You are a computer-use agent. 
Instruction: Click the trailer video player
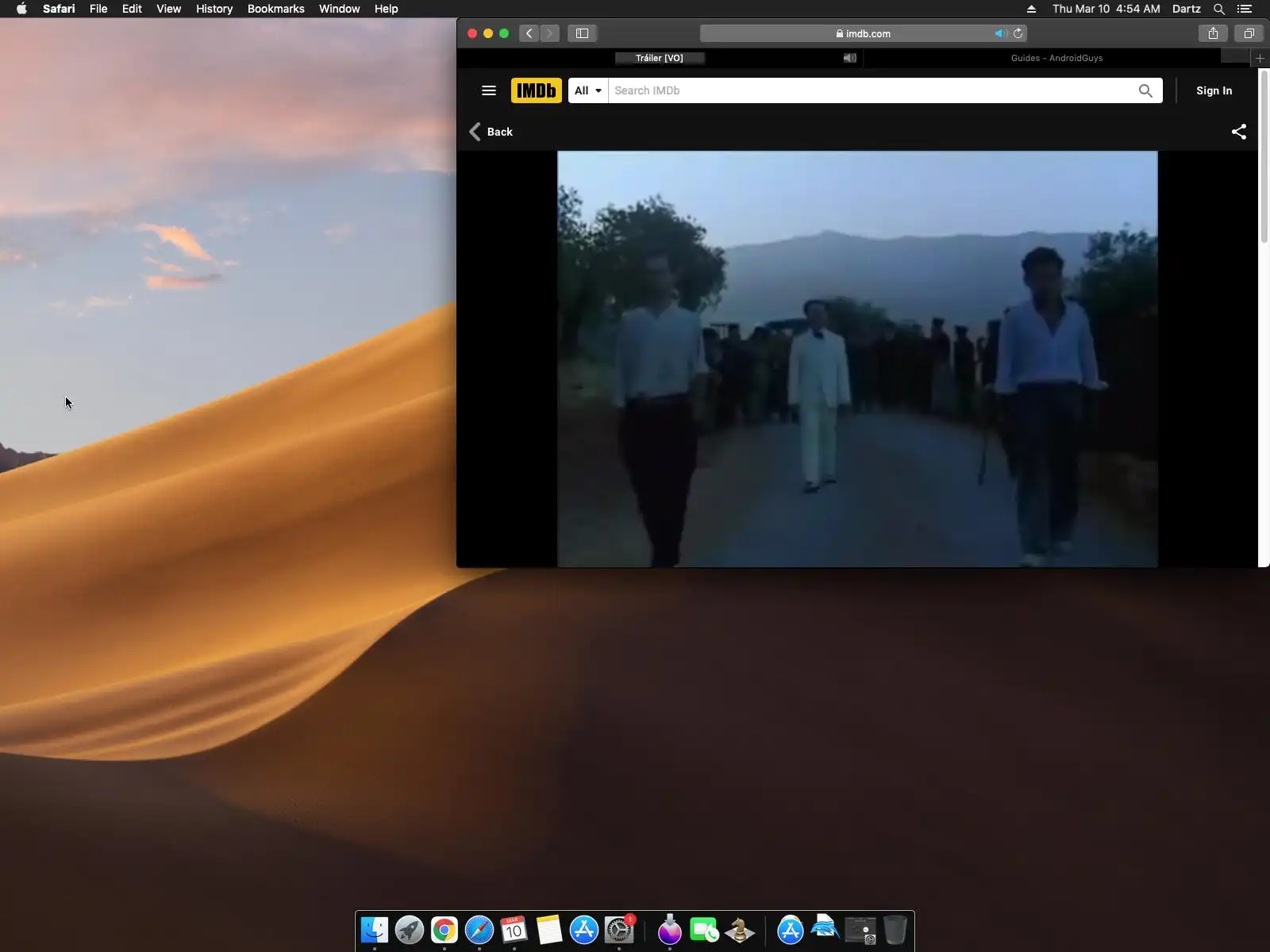(x=857, y=359)
